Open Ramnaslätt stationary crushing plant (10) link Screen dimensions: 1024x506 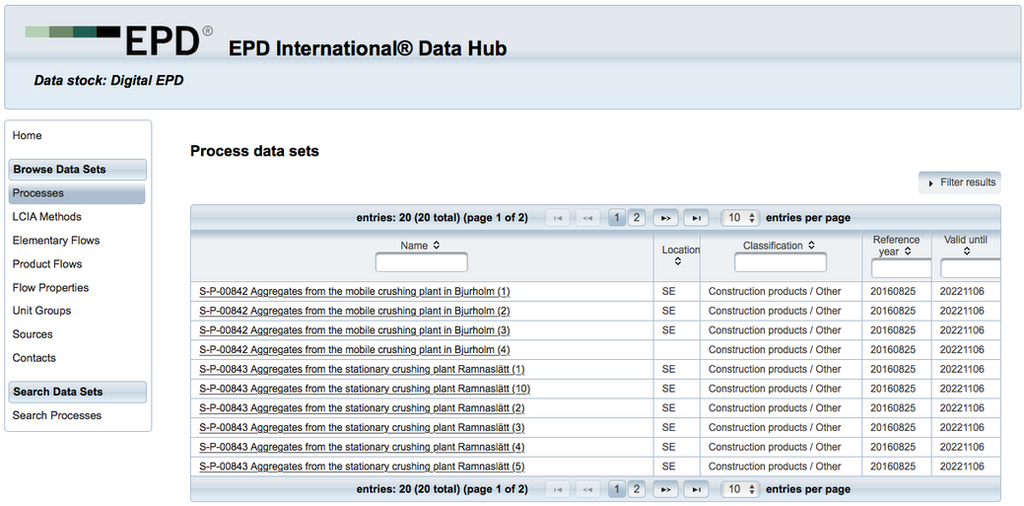coord(364,389)
